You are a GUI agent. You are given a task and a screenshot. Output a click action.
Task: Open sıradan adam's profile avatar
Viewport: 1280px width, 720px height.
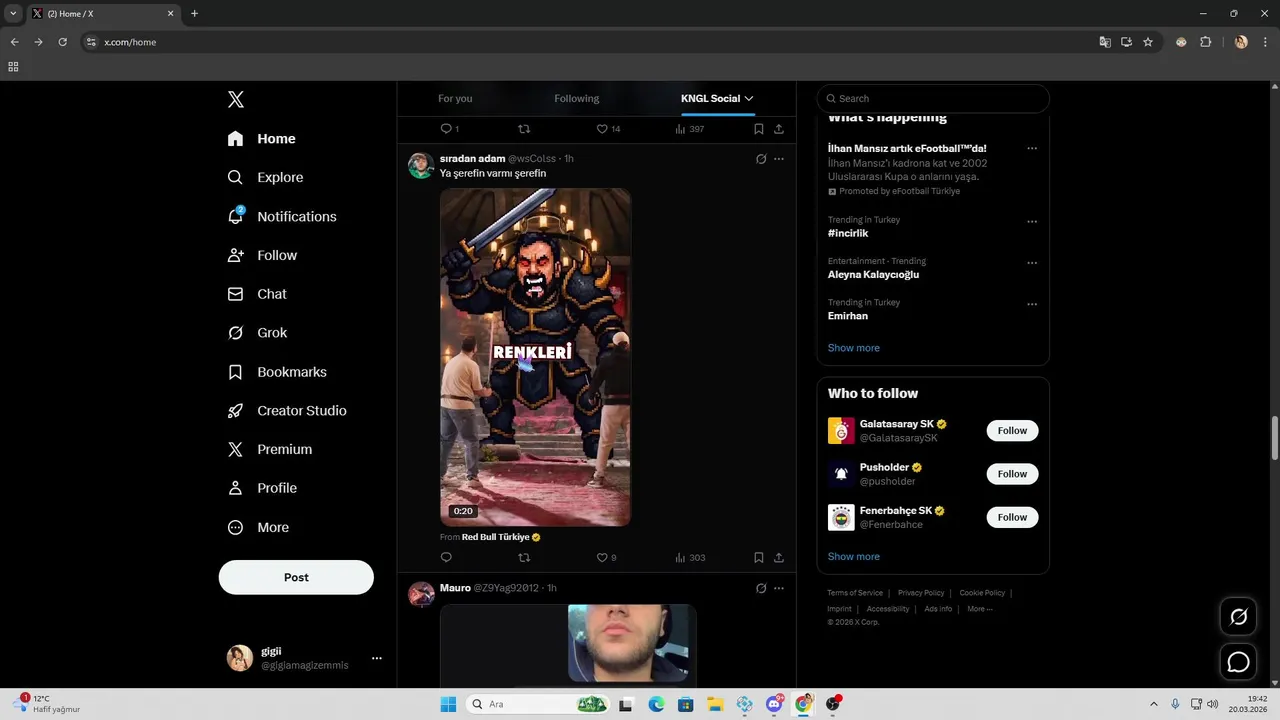pos(421,166)
